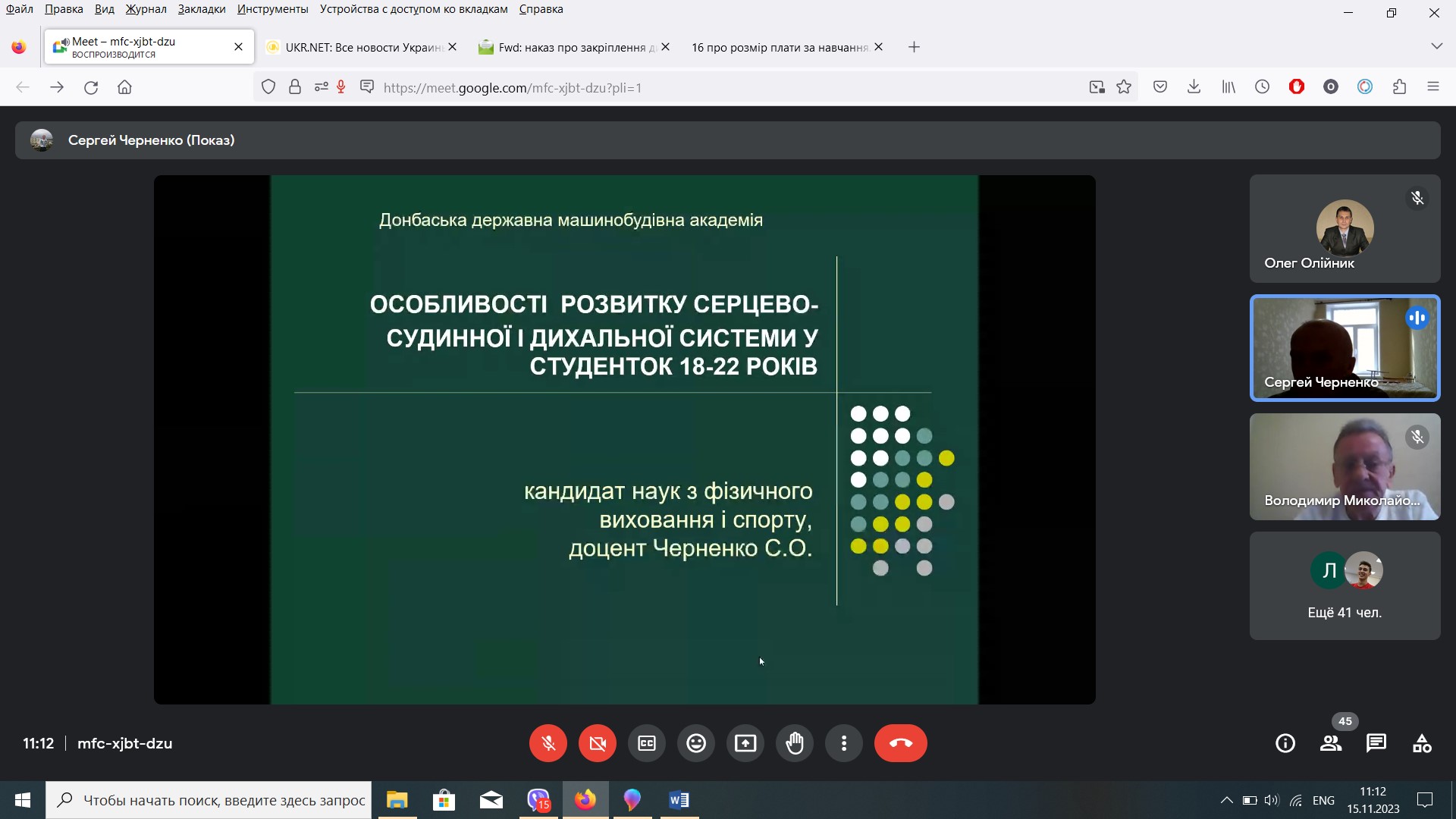1456x819 pixels.
Task: Open Правка menu
Action: coord(64,9)
